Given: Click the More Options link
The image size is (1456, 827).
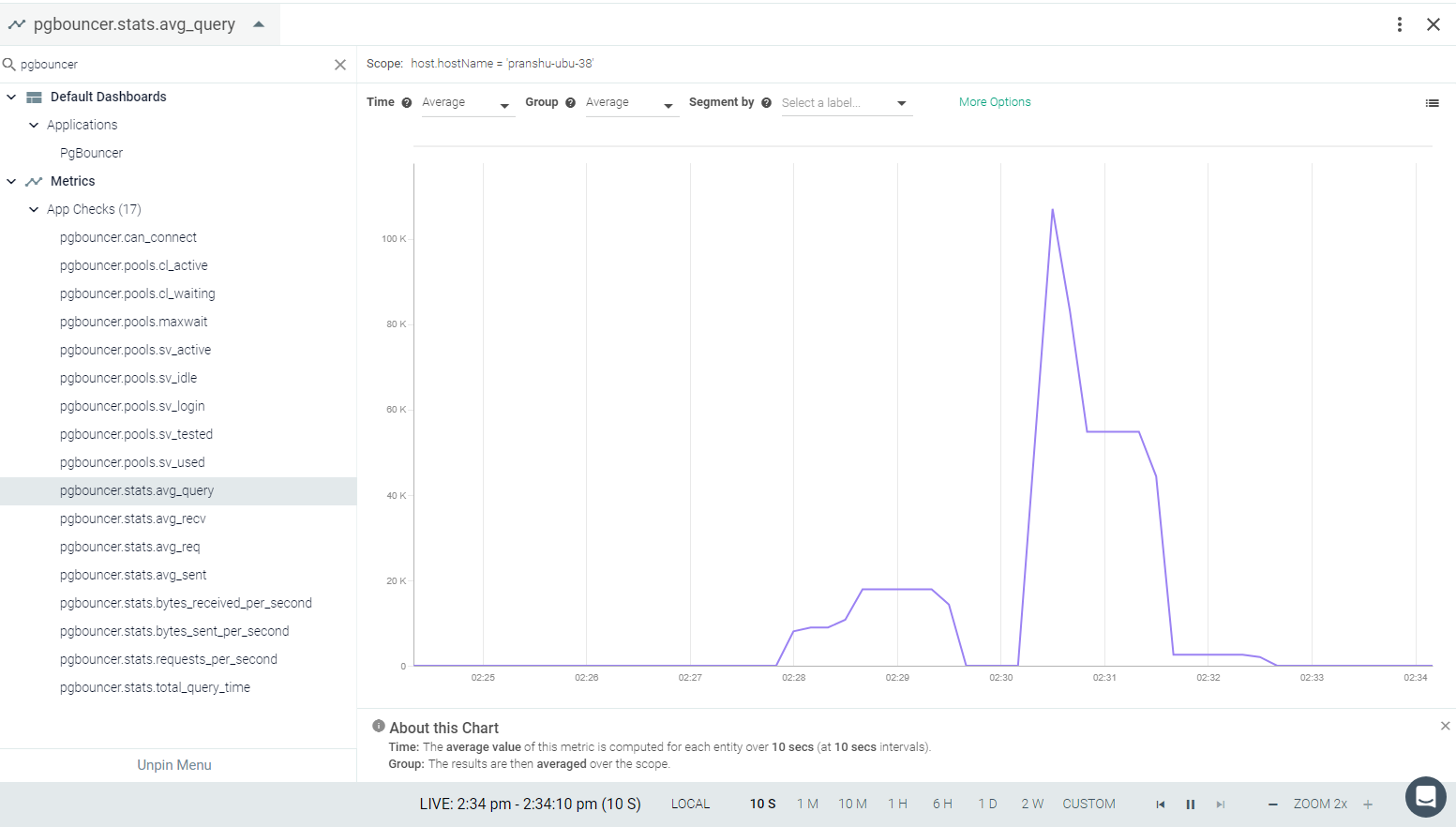Looking at the screenshot, I should pos(995,102).
